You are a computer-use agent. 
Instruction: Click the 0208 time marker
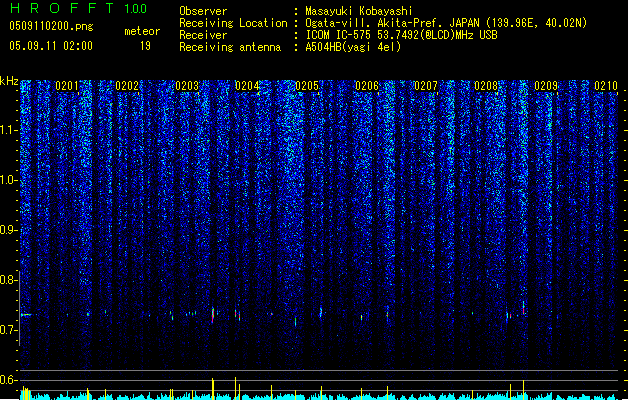point(486,86)
